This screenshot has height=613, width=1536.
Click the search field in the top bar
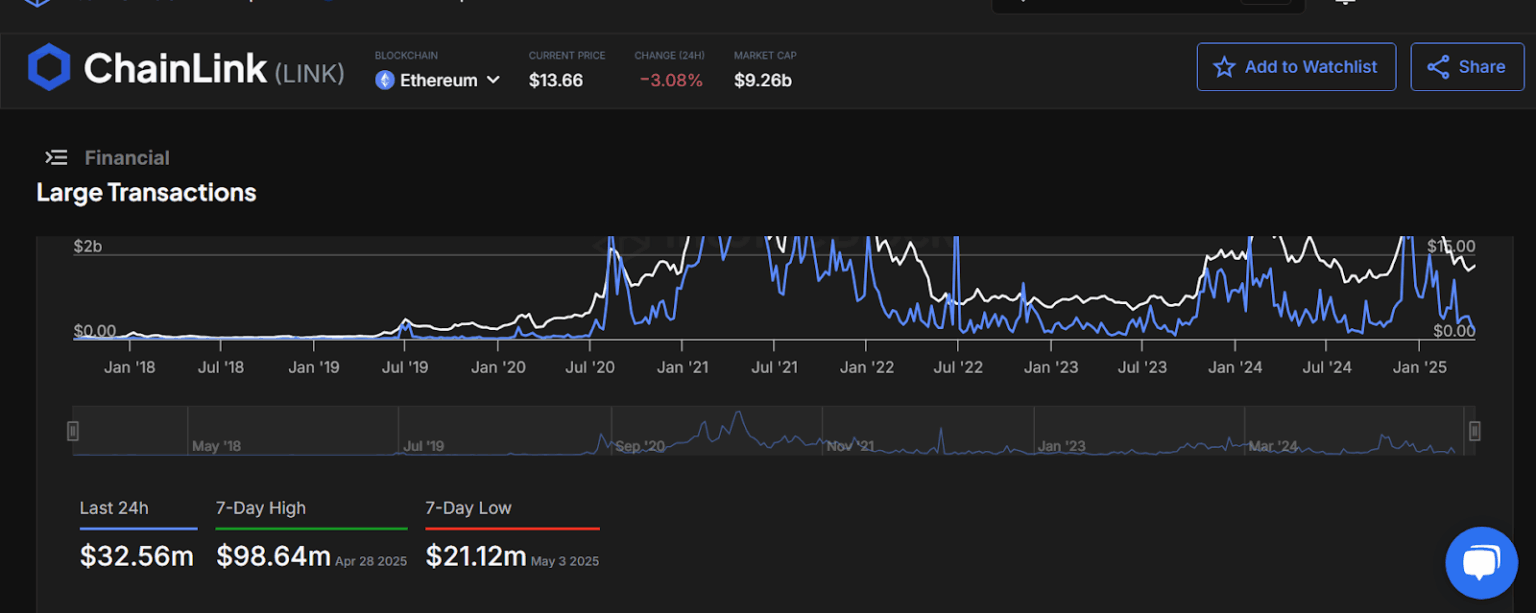click(1147, 3)
